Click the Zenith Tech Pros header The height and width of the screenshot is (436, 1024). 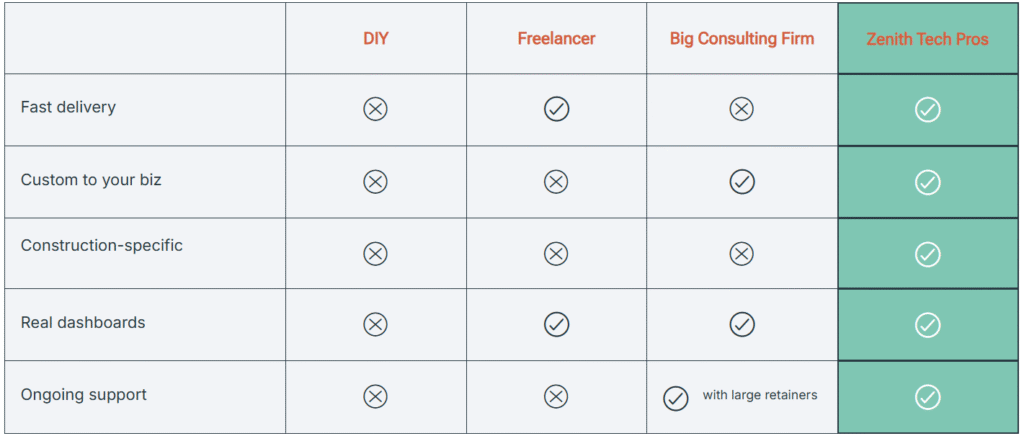pos(927,40)
